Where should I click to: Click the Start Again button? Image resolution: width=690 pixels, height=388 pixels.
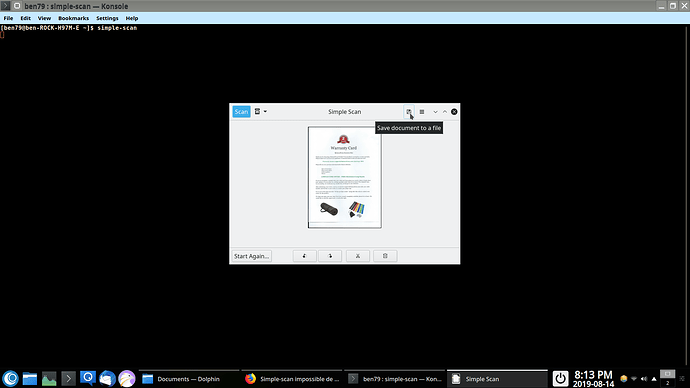point(251,256)
